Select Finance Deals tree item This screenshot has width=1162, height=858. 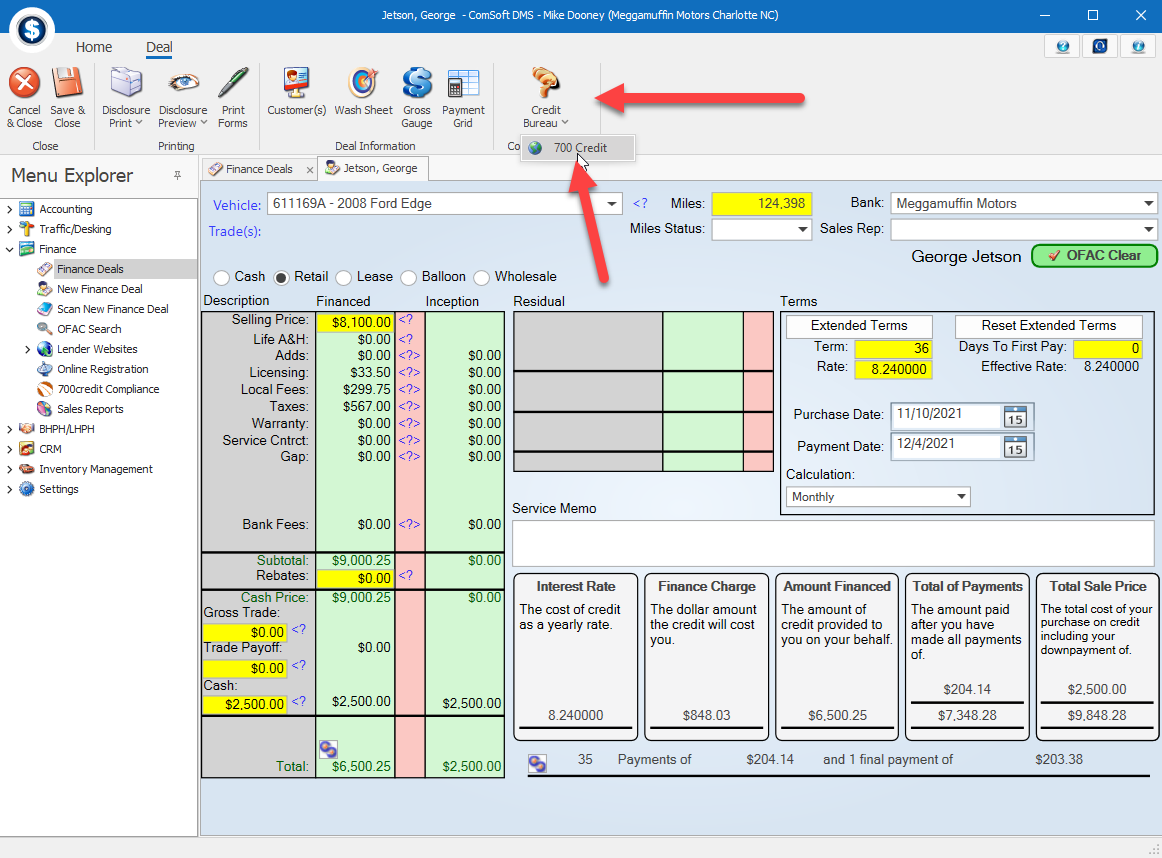click(90, 269)
